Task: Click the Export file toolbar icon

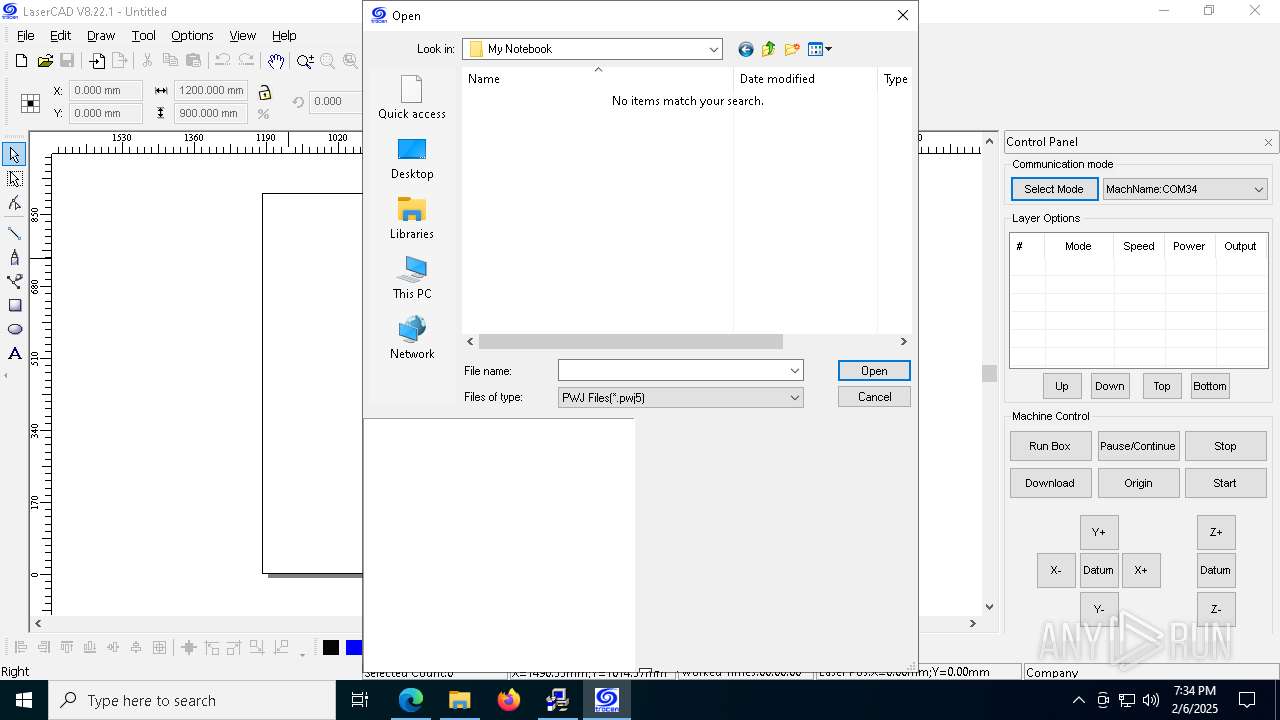Action: pyautogui.click(x=119, y=61)
